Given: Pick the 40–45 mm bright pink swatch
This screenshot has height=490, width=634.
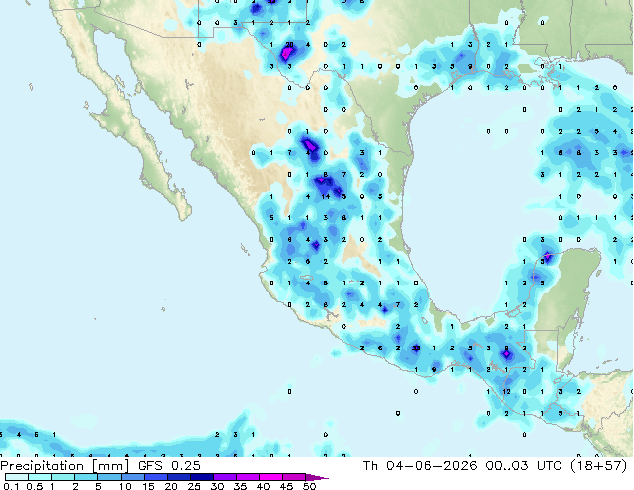Looking at the screenshot, I should point(271,477).
